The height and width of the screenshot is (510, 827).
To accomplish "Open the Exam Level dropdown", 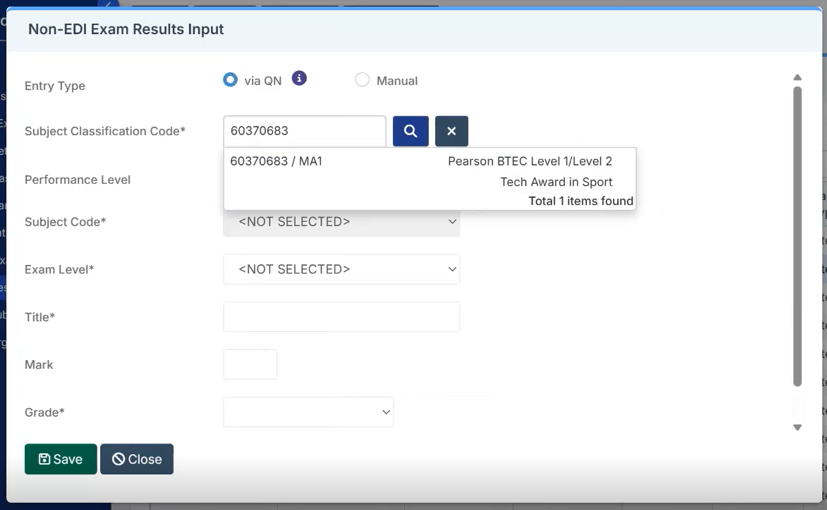I will [x=341, y=269].
